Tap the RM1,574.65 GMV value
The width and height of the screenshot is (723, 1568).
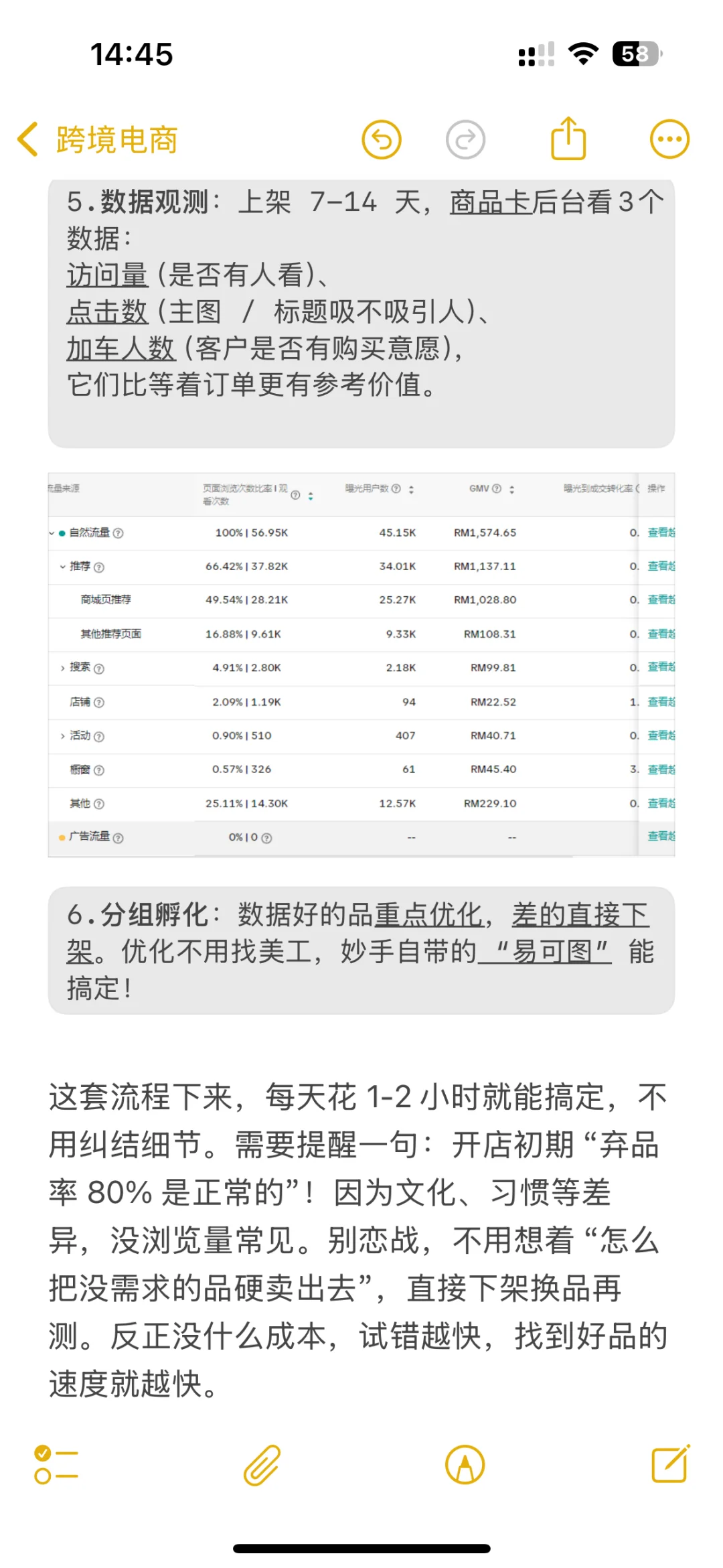485,533
